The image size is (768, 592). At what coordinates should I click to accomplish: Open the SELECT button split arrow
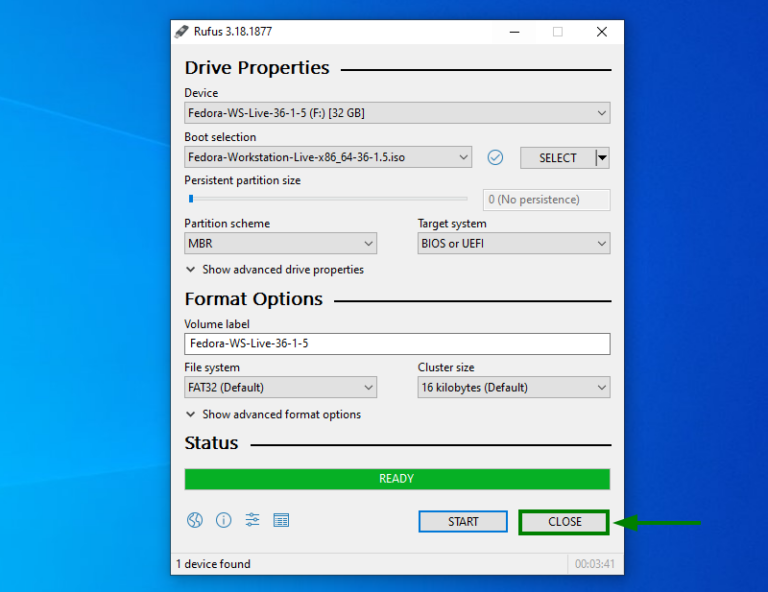click(602, 157)
